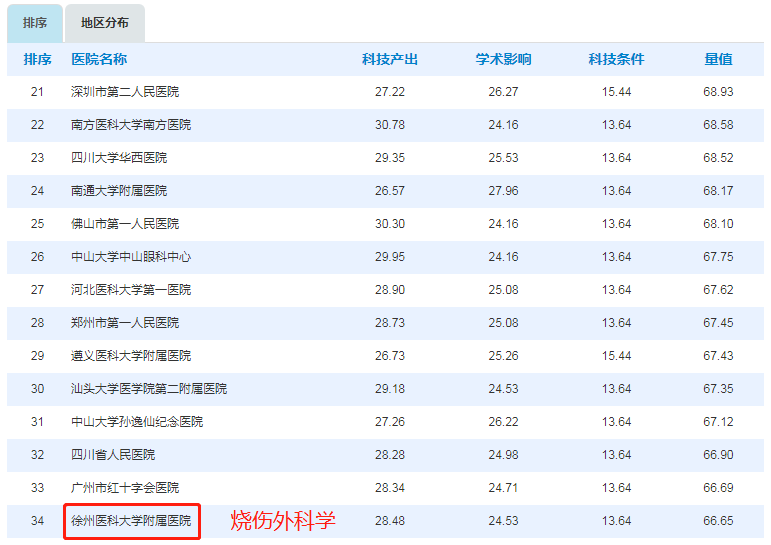The width and height of the screenshot is (771, 545).
Task: Click rank number 25
Action: tap(37, 224)
